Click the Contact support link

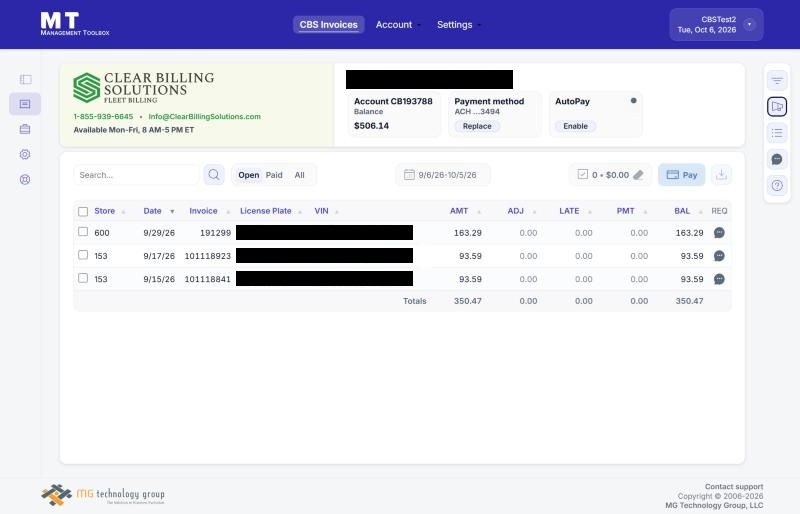pyautogui.click(x=734, y=486)
